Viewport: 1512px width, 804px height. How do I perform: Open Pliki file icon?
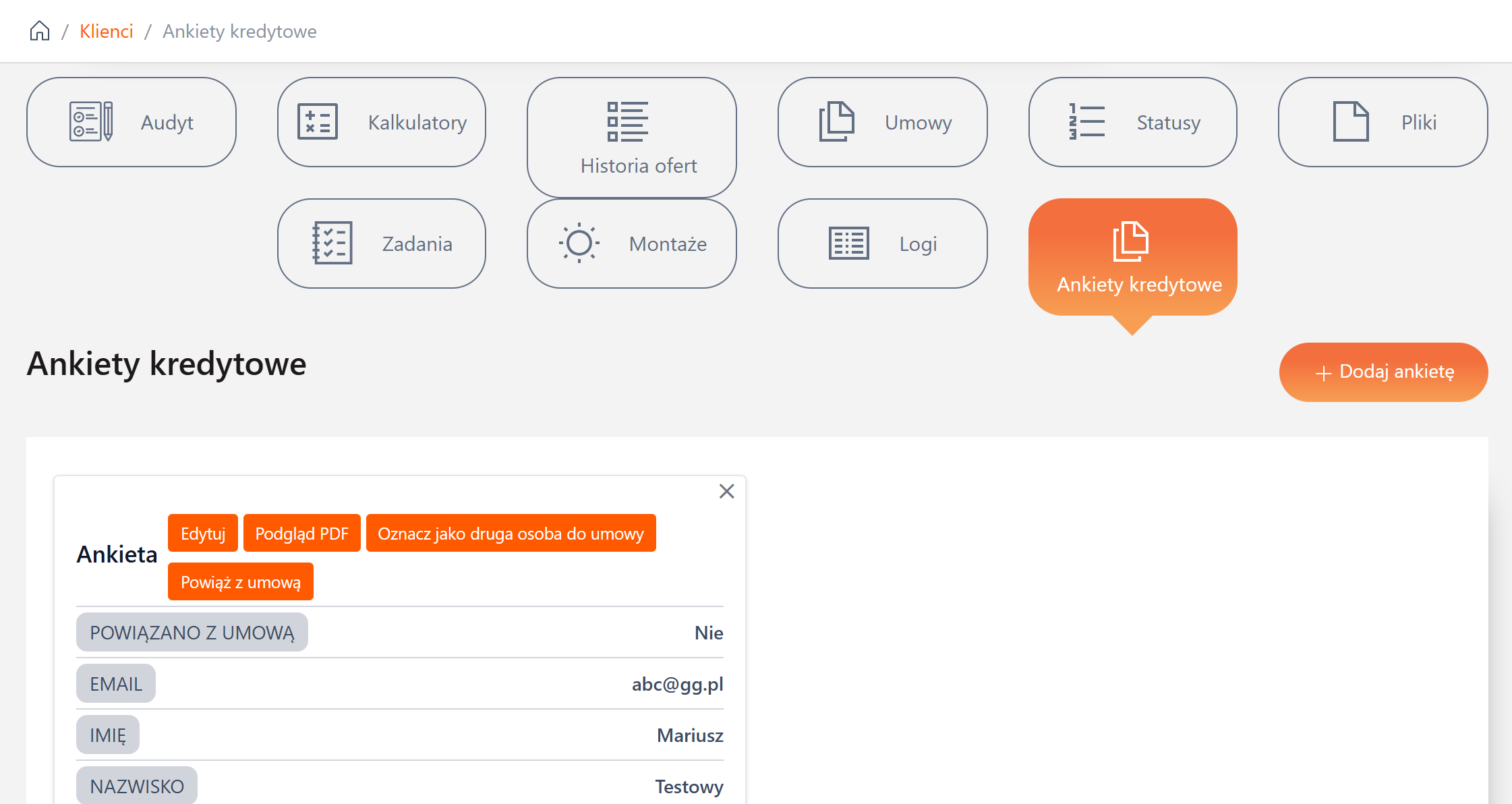[1351, 122]
